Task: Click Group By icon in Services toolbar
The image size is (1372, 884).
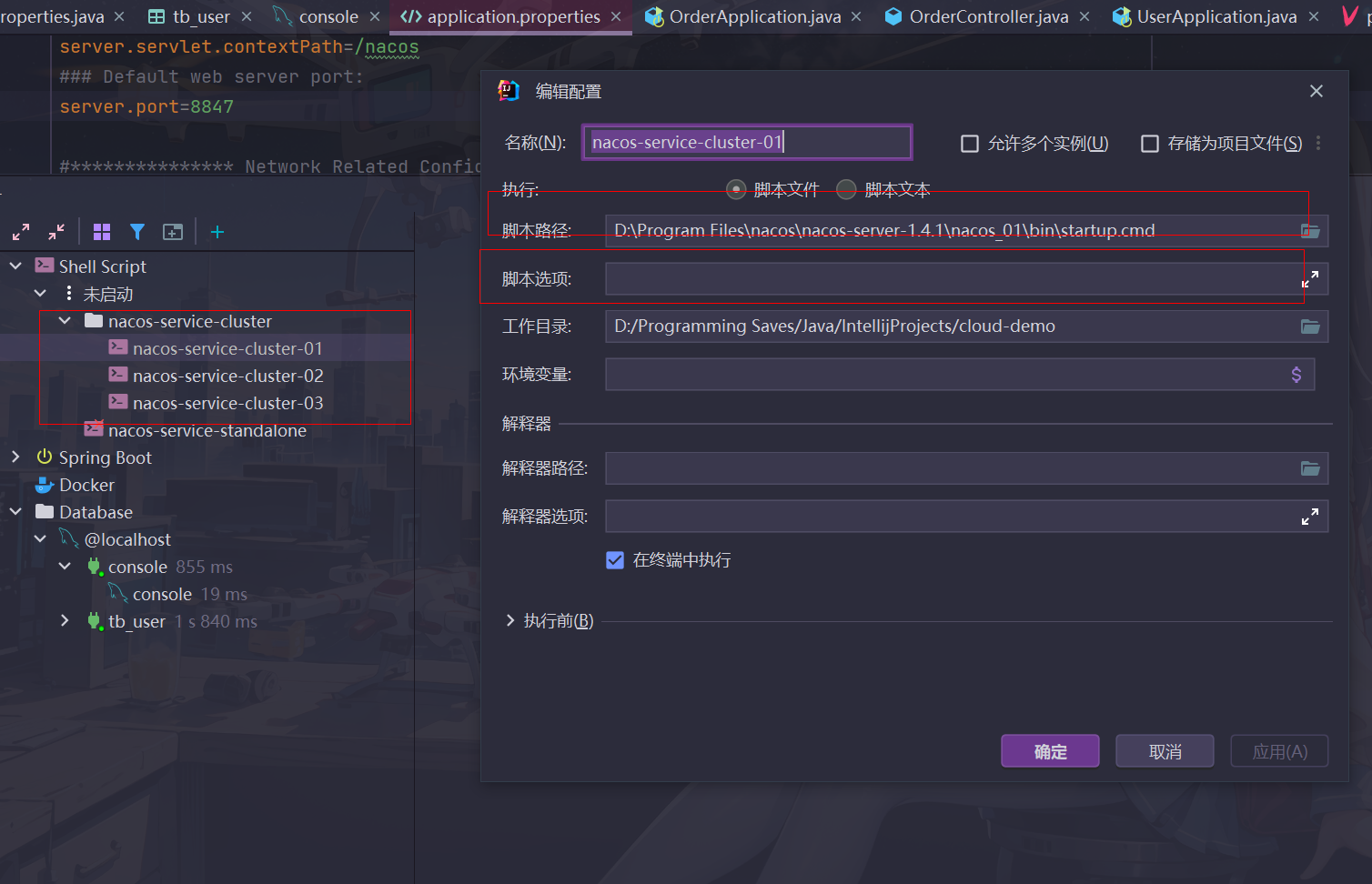Action: tap(102, 232)
